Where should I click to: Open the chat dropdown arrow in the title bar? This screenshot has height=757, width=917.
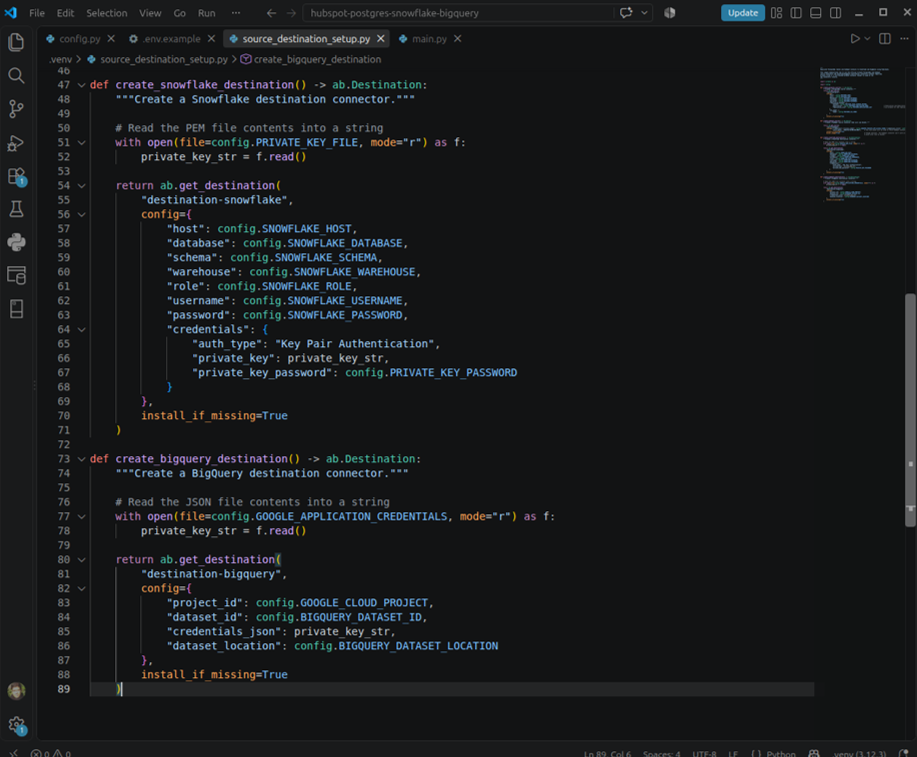point(644,13)
